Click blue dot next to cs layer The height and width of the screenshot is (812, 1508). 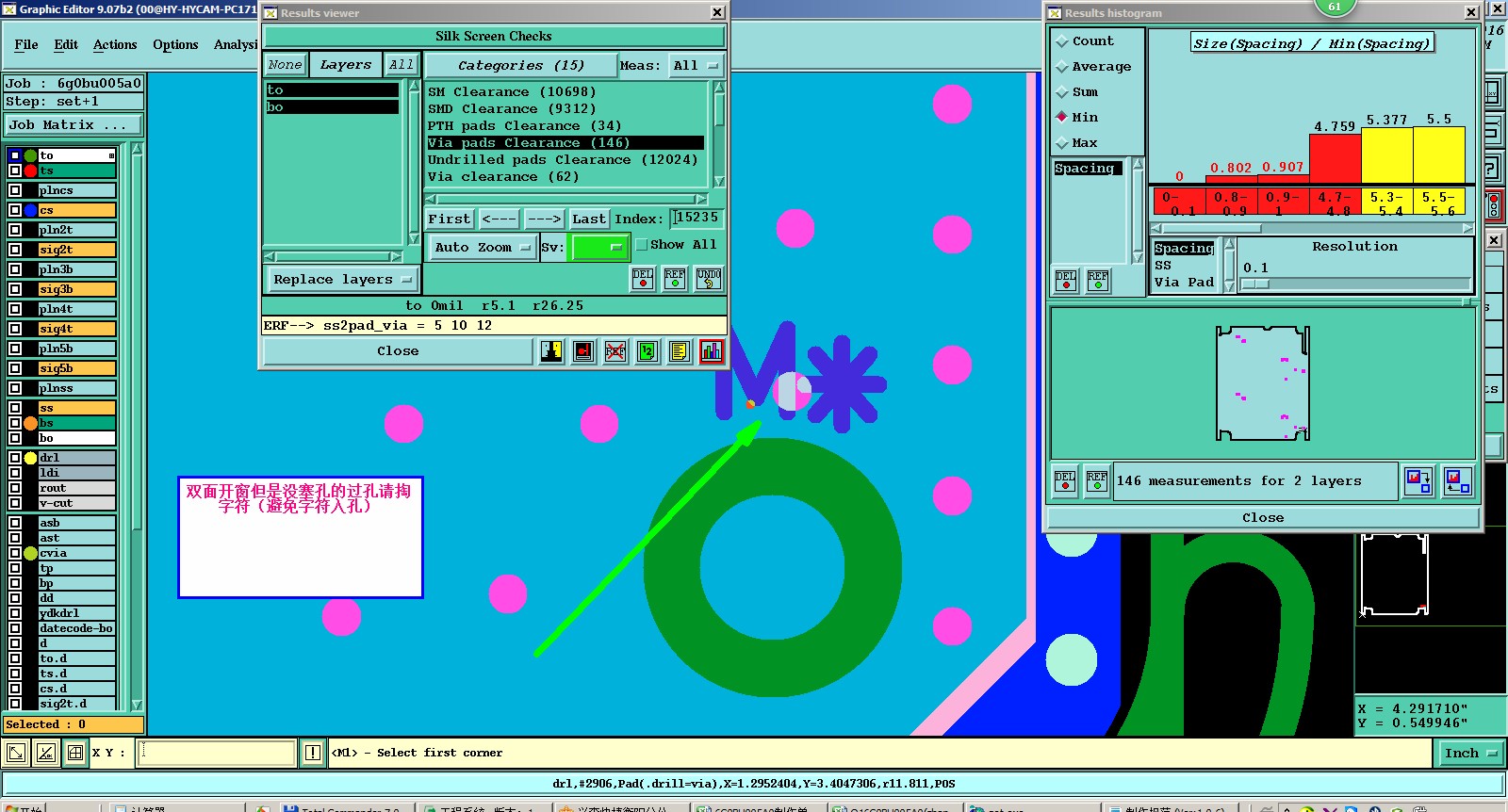[31, 210]
